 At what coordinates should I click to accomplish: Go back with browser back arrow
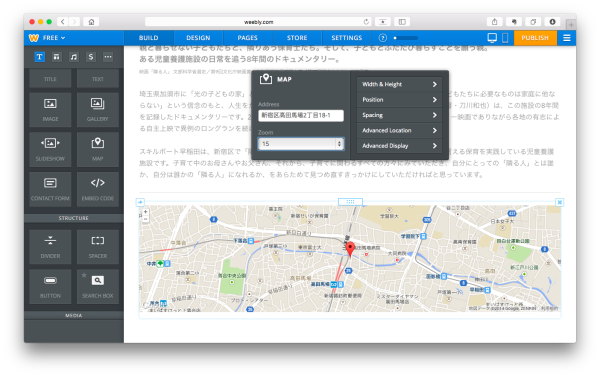pos(63,22)
